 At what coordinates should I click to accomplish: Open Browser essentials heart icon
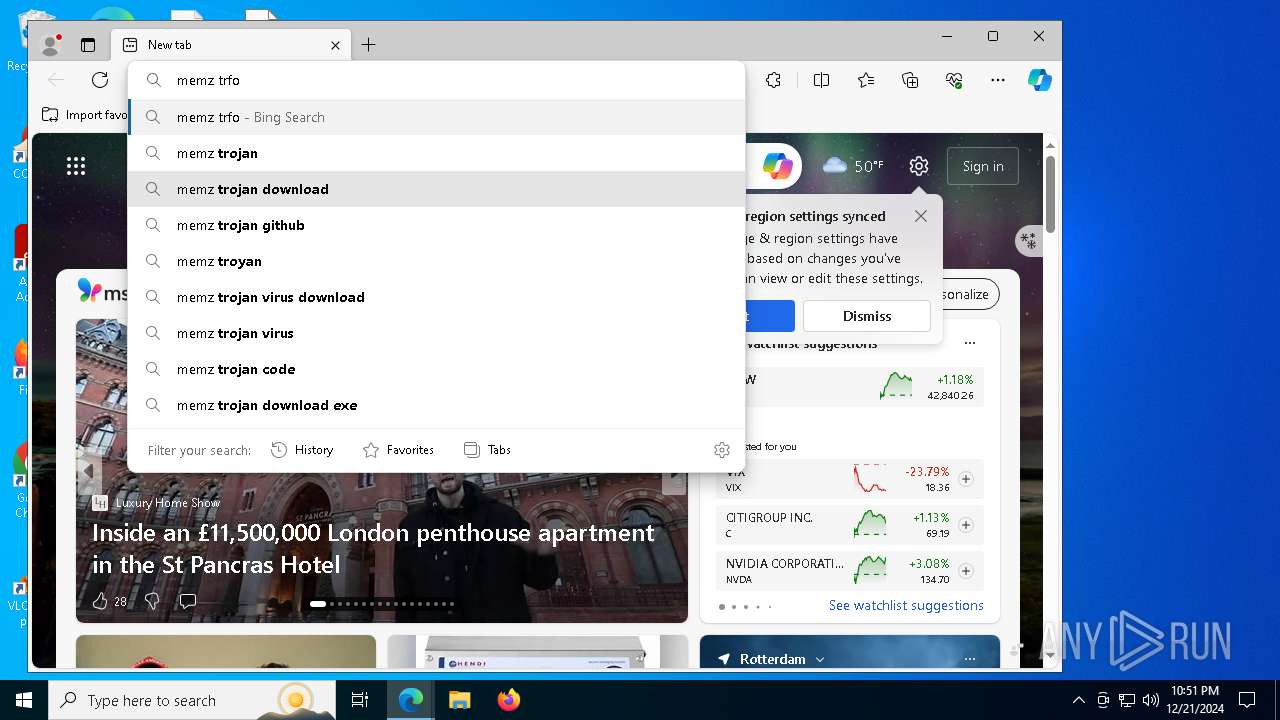(x=954, y=80)
